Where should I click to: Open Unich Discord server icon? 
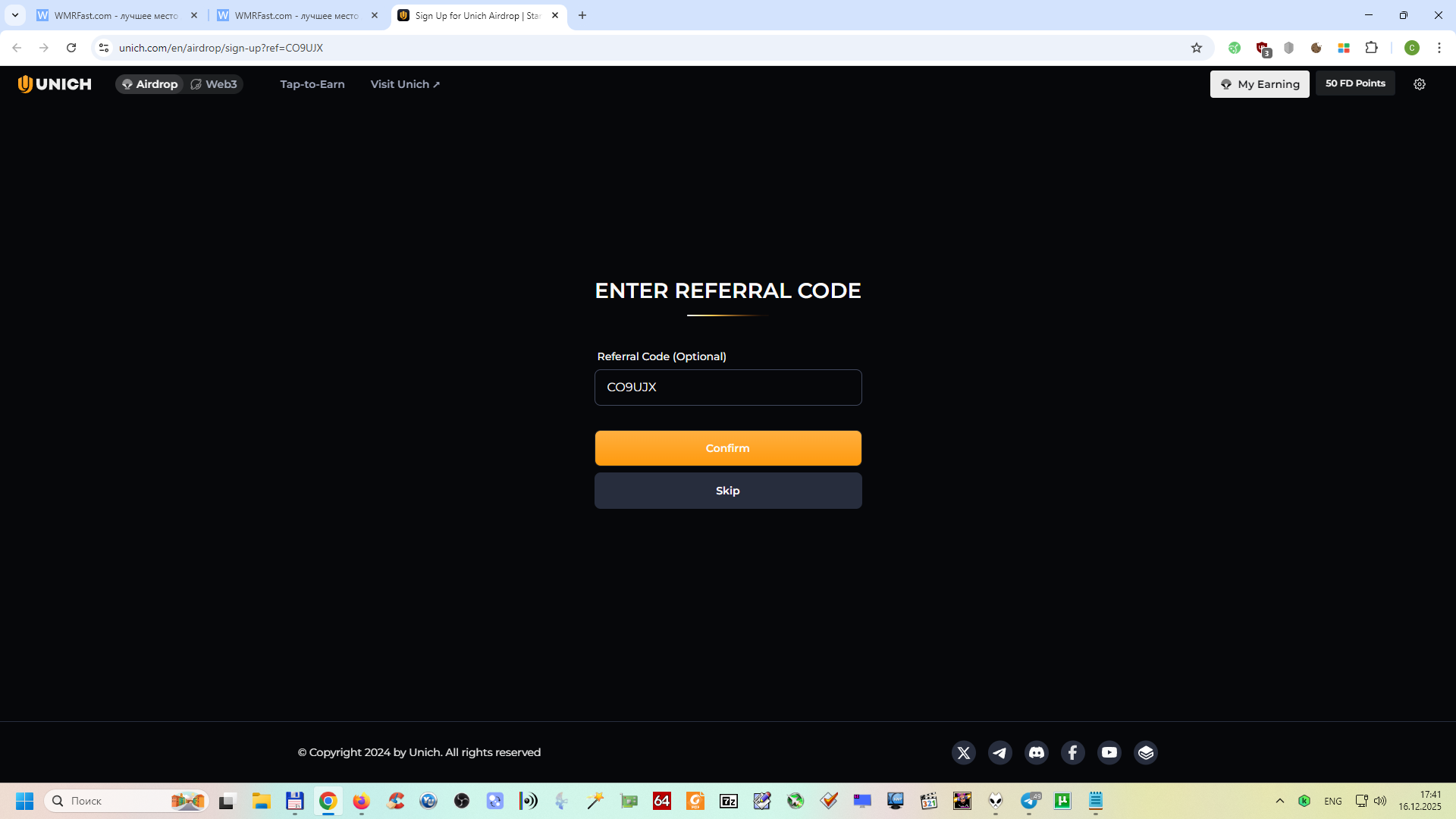[1036, 752]
